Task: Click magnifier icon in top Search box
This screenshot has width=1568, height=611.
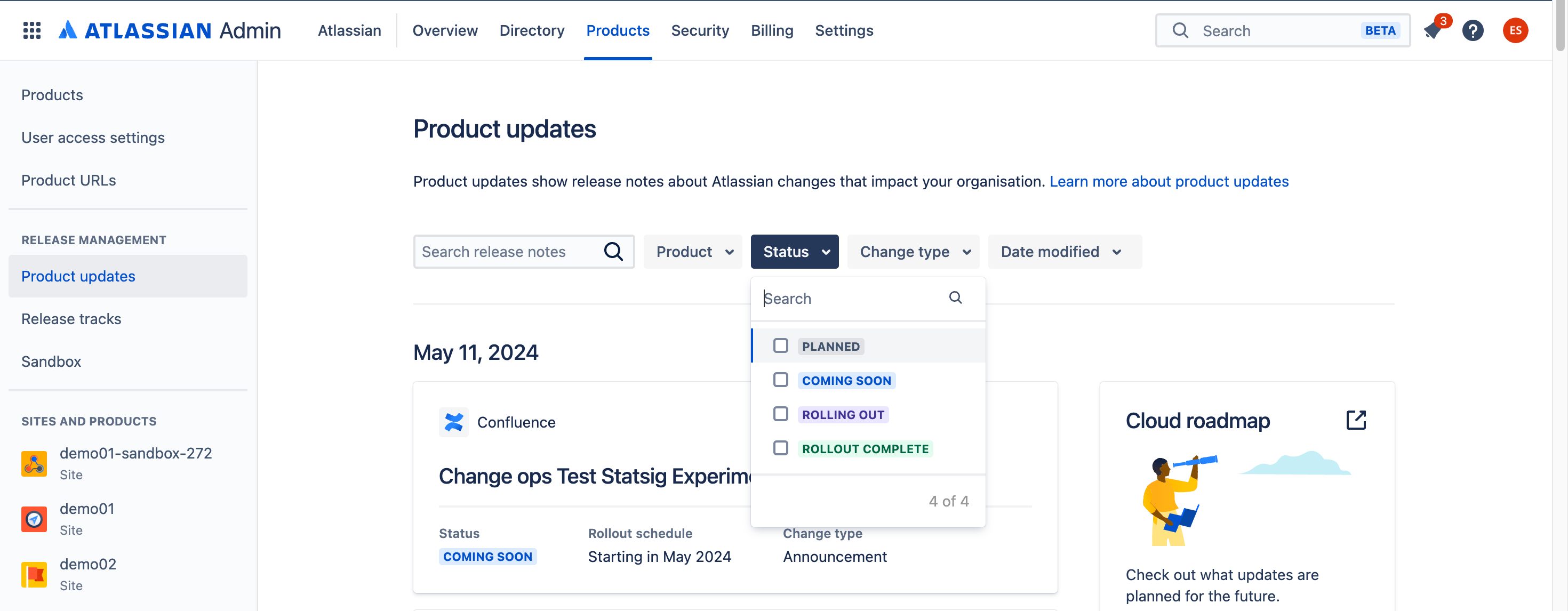Action: click(x=1180, y=30)
